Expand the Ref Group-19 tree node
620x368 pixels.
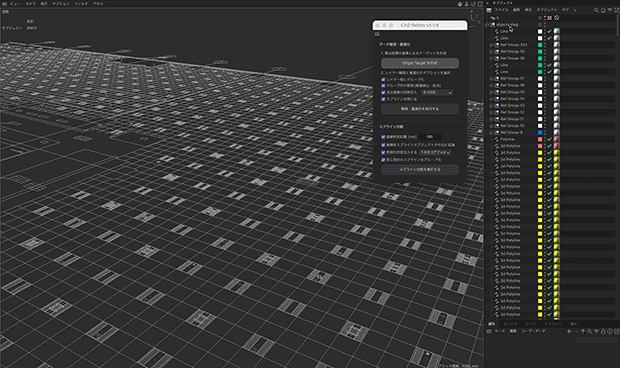[x=491, y=51]
